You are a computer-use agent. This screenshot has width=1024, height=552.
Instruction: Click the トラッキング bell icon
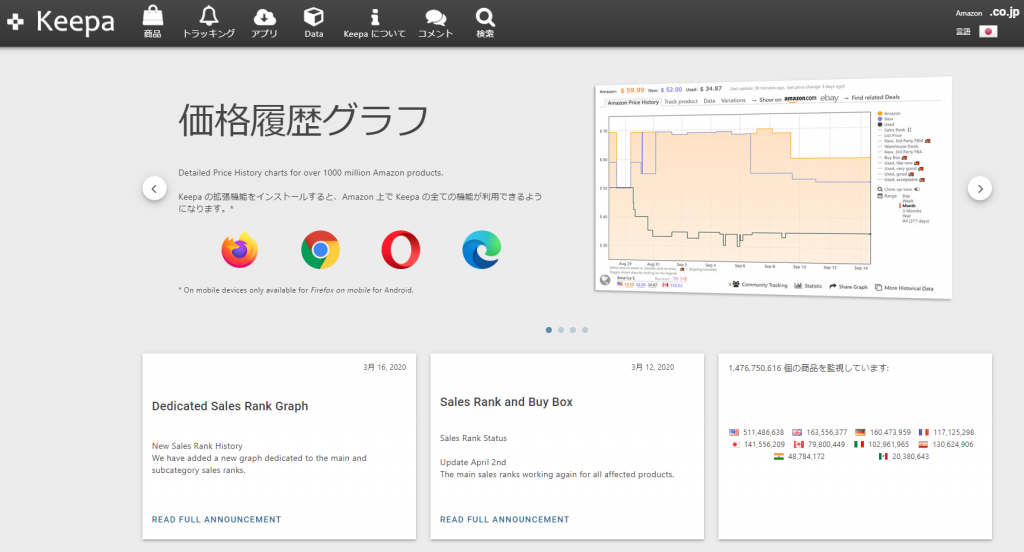(208, 17)
